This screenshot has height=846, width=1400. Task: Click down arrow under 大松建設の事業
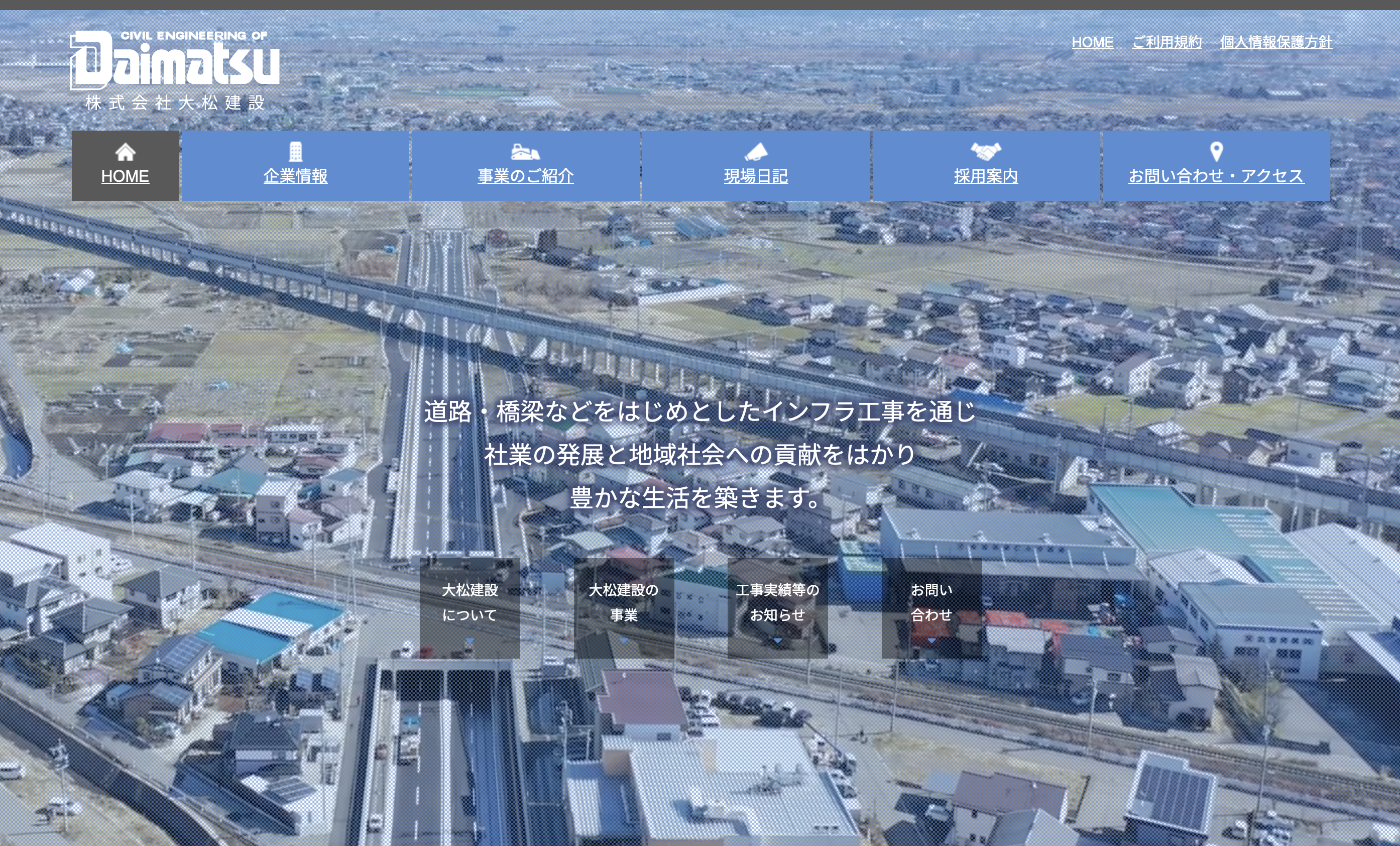(624, 640)
